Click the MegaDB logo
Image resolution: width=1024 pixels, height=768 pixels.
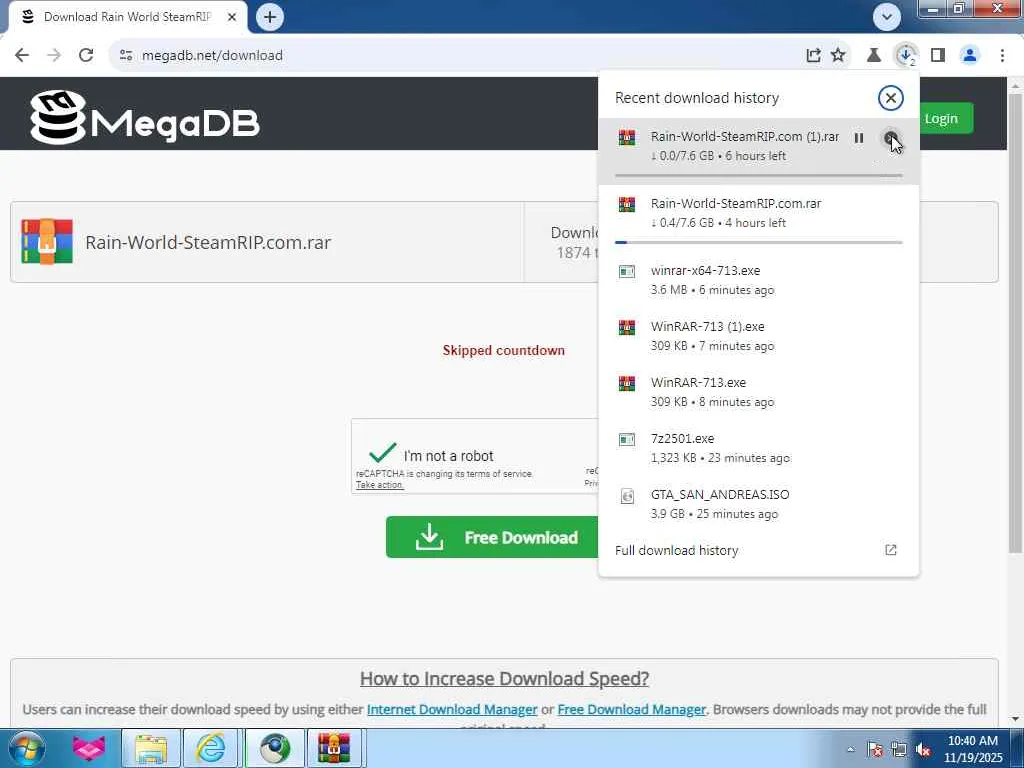(x=145, y=118)
